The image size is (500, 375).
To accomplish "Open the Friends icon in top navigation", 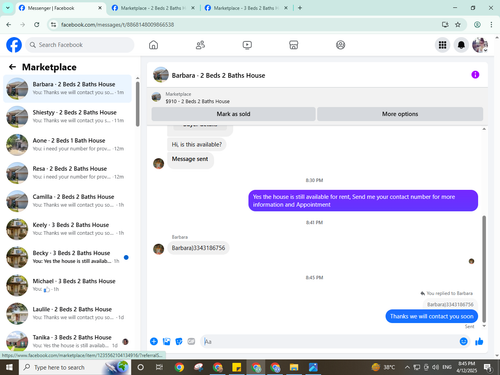I will (x=200, y=45).
